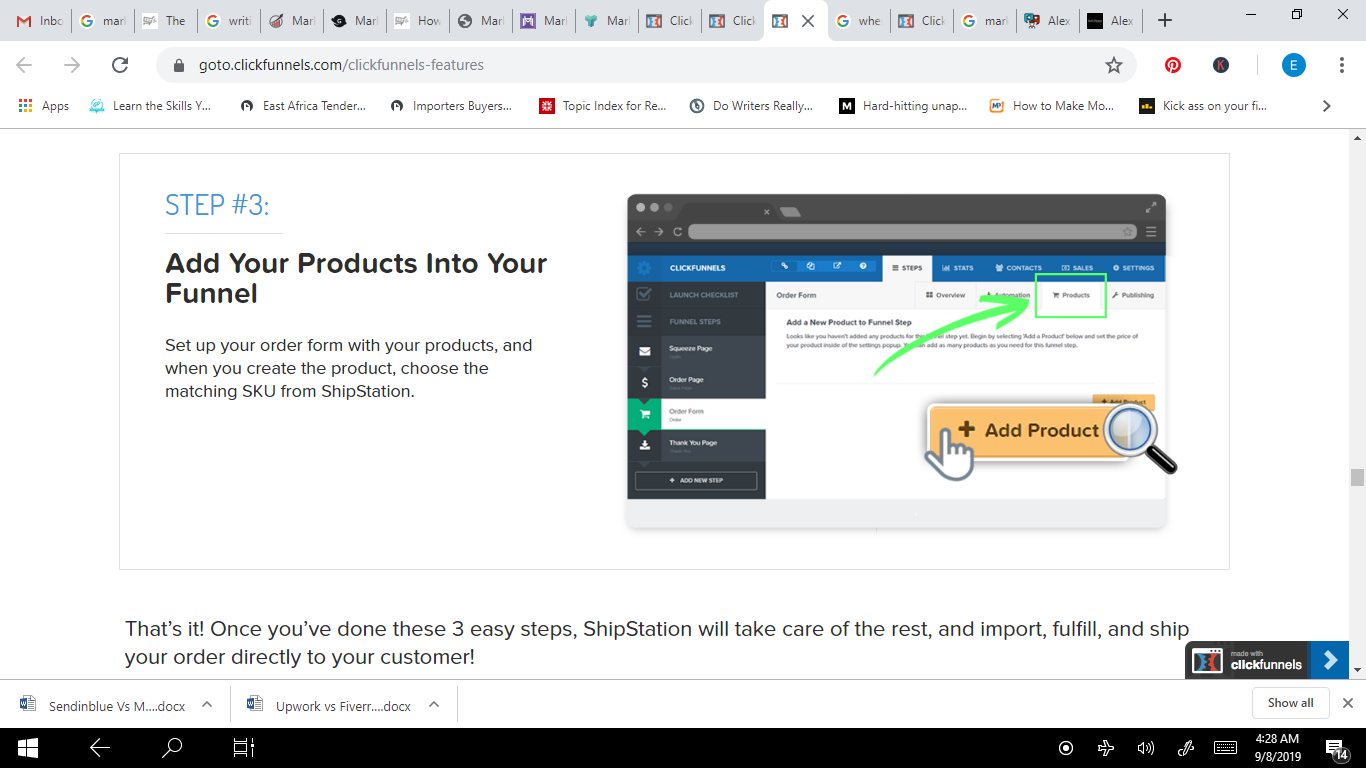
Task: Open Action Center with 14 notifications
Action: (1337, 748)
